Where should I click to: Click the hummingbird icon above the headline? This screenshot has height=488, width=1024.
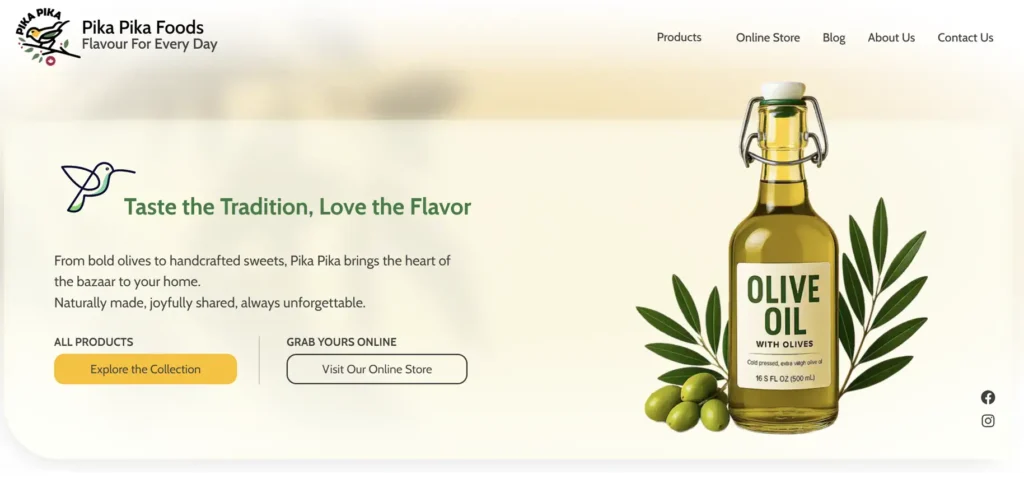click(x=98, y=187)
